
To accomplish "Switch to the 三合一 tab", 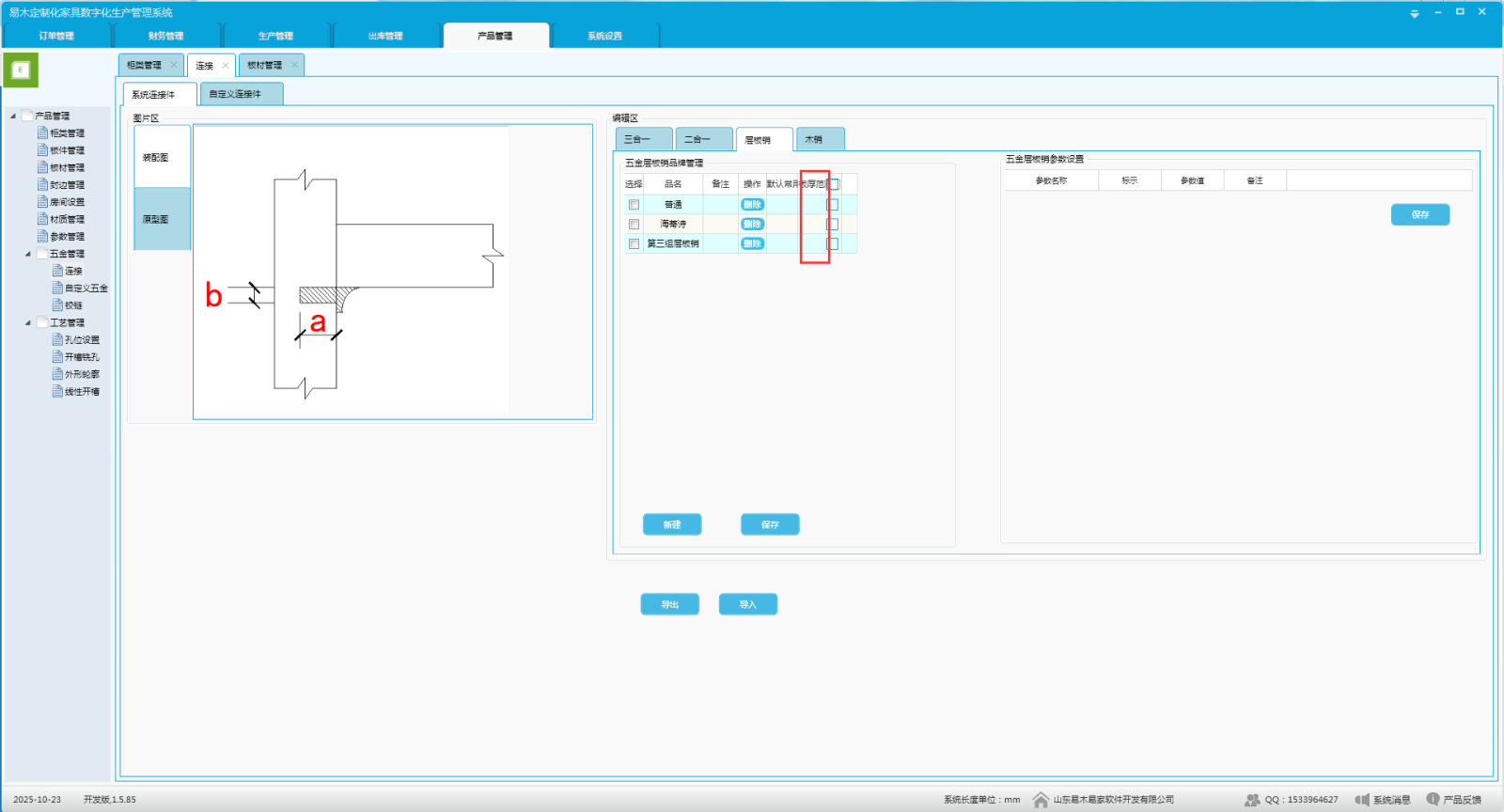I will click(643, 139).
